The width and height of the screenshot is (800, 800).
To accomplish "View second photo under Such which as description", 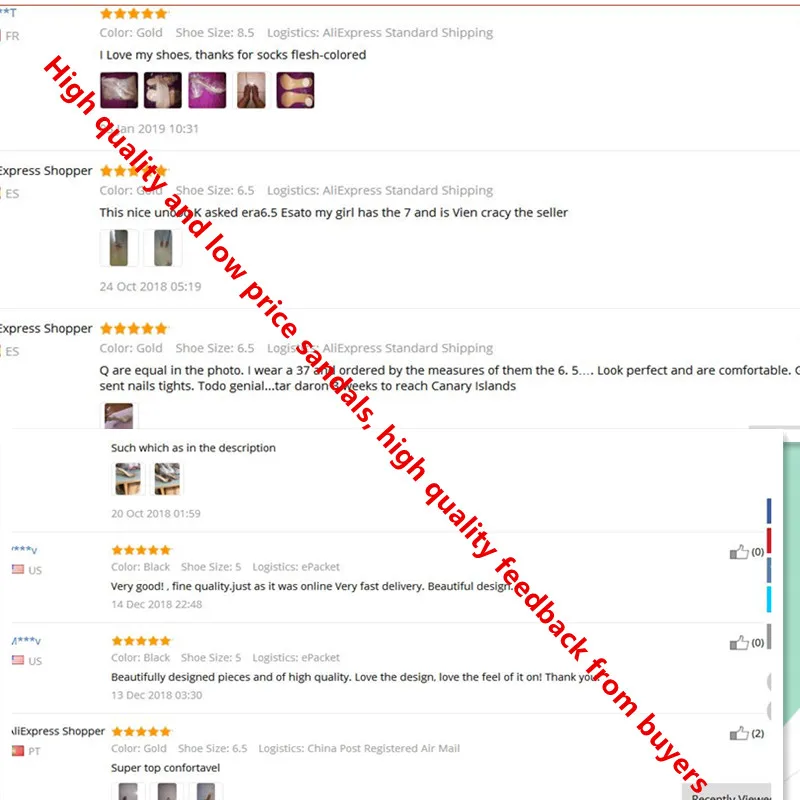I will pyautogui.click(x=167, y=479).
